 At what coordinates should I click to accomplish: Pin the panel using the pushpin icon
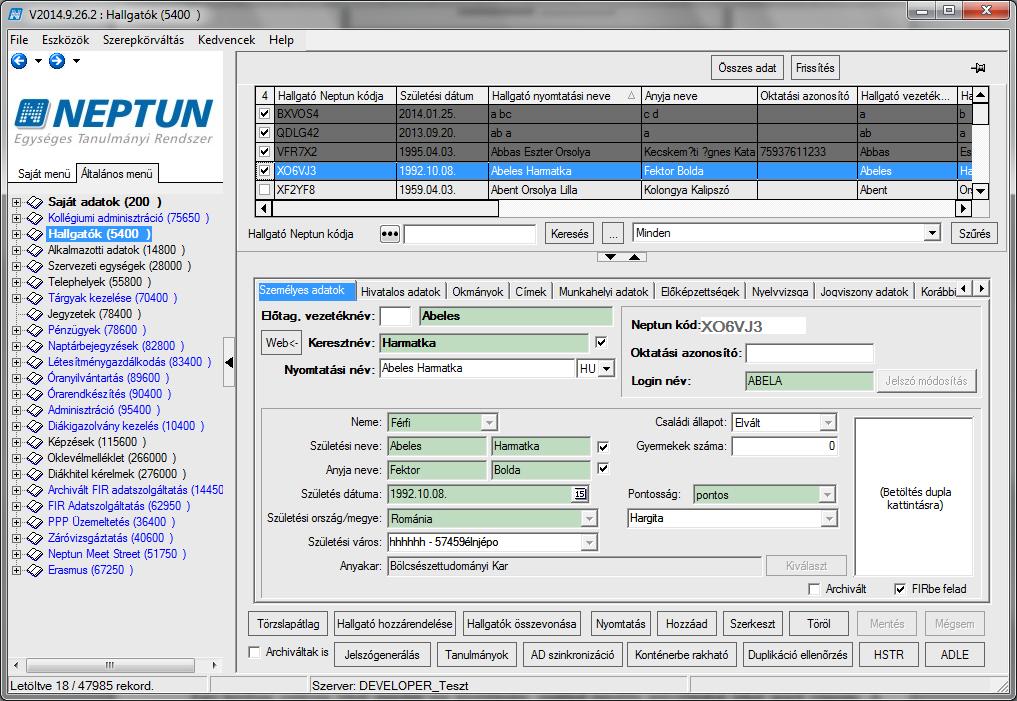click(x=978, y=68)
